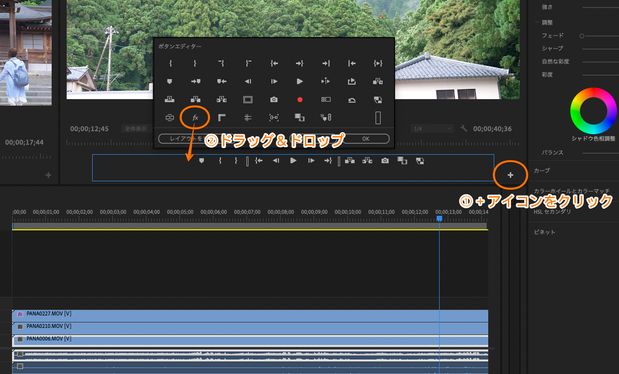Jump to Out point on transport bar
Screen dimensions: 619x374
click(x=328, y=161)
